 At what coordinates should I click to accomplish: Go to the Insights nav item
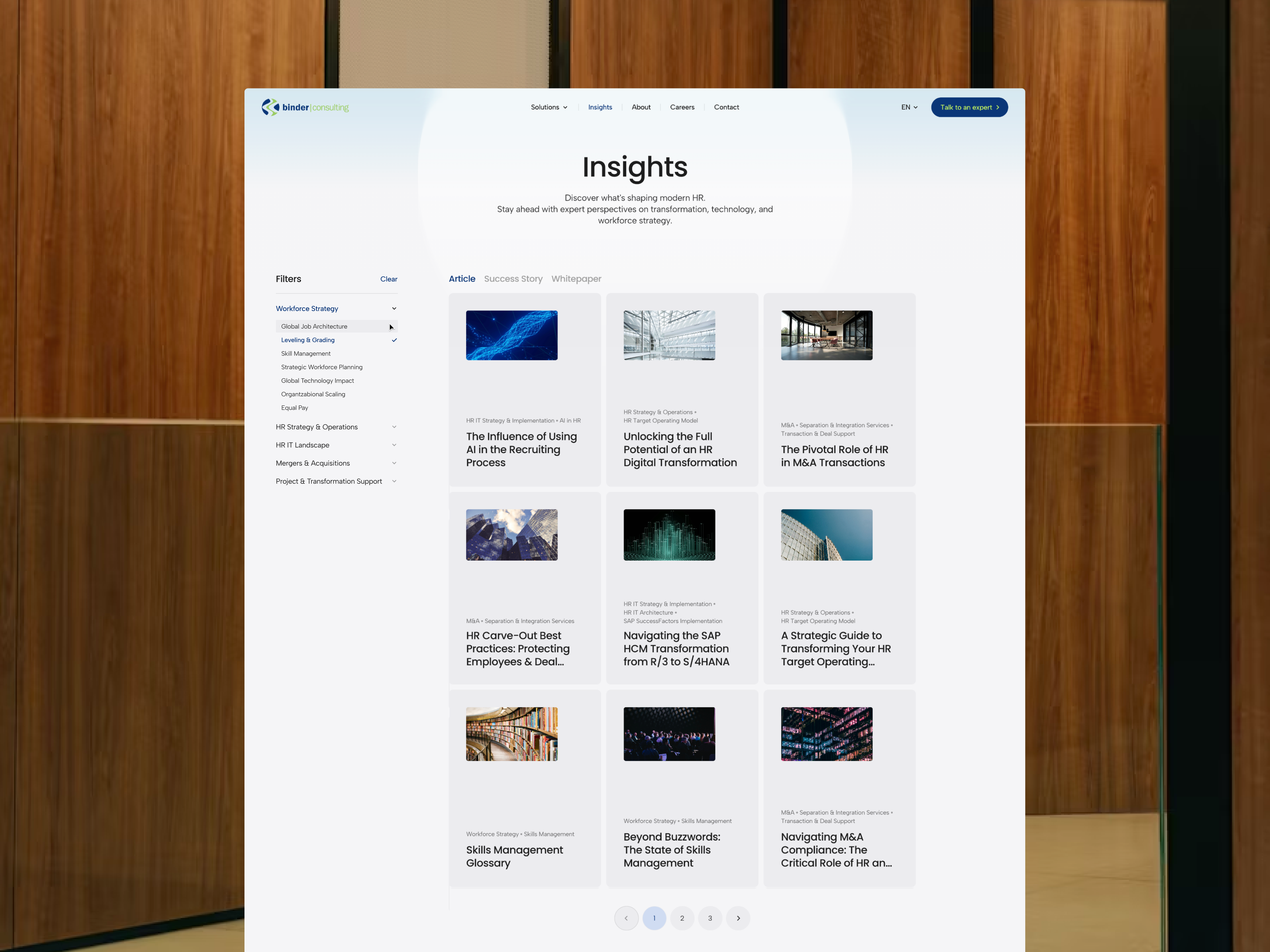pyautogui.click(x=600, y=107)
